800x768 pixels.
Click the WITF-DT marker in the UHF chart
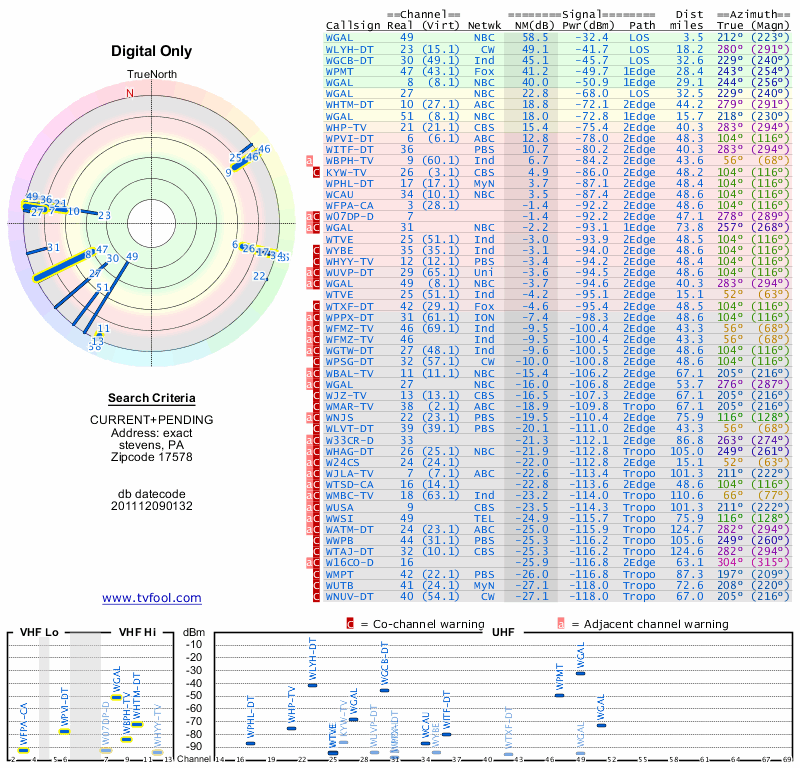coord(446,734)
